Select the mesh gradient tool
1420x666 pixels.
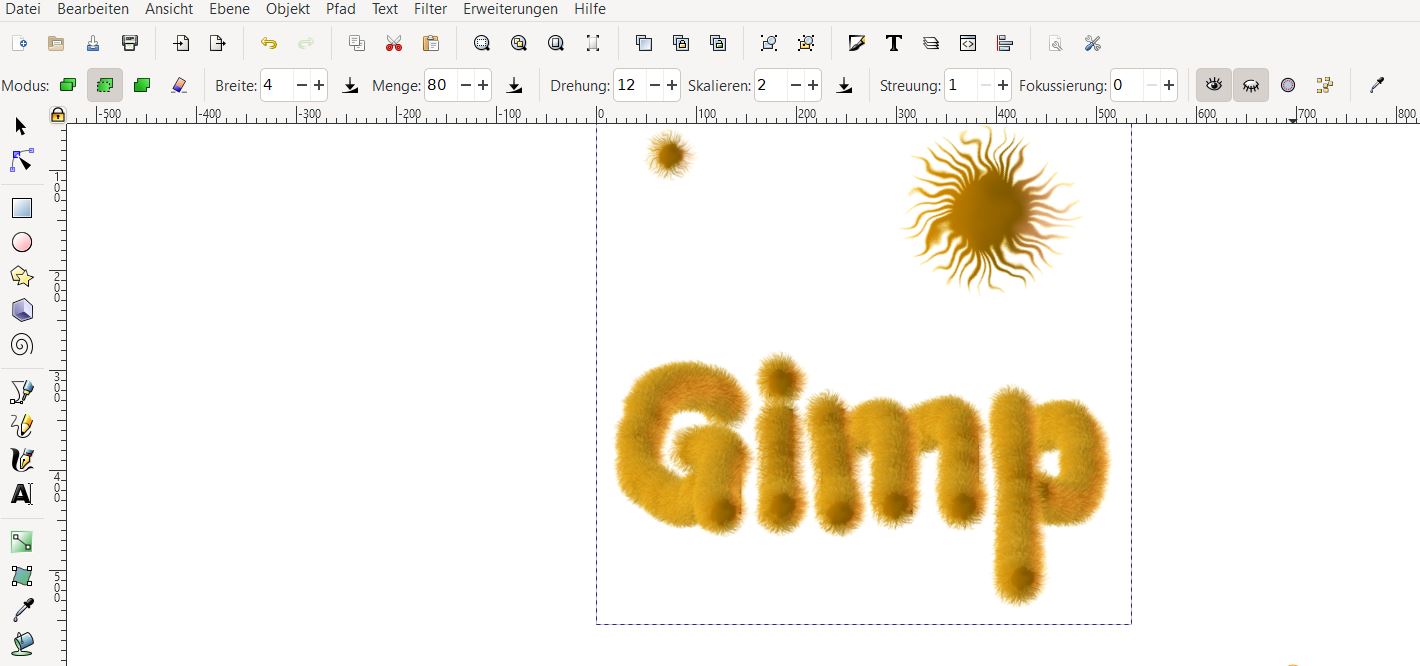point(21,576)
